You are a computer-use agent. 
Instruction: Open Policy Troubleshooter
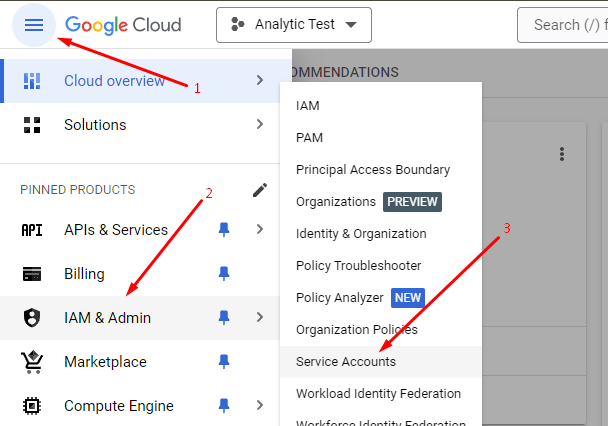click(x=381, y=266)
